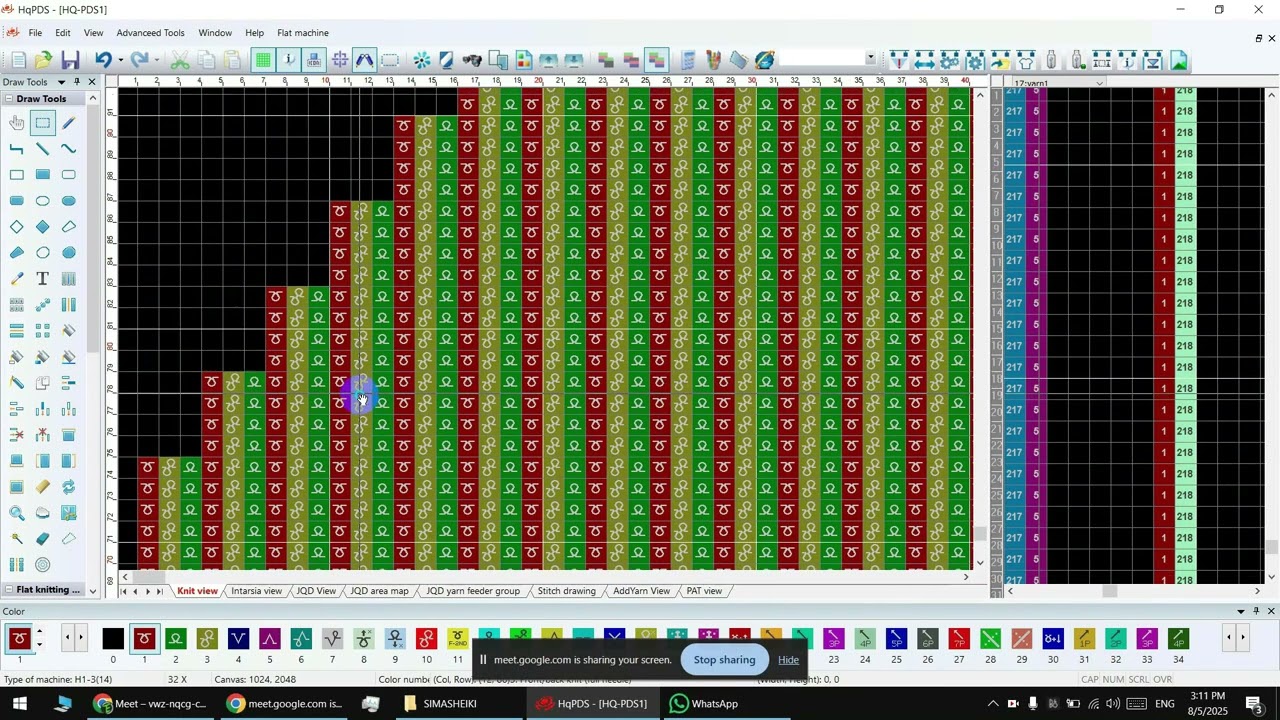Toggle the info display button
This screenshot has height=720, width=1280.
(289, 61)
